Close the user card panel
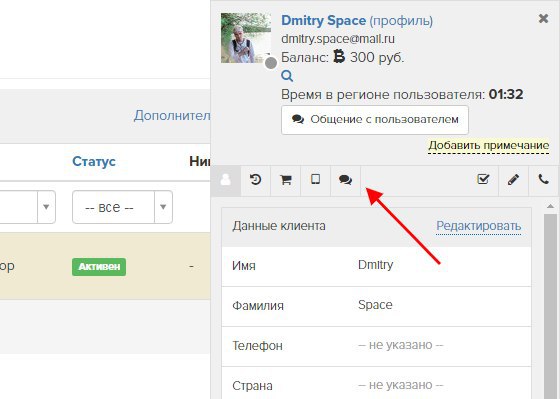 pyautogui.click(x=543, y=18)
